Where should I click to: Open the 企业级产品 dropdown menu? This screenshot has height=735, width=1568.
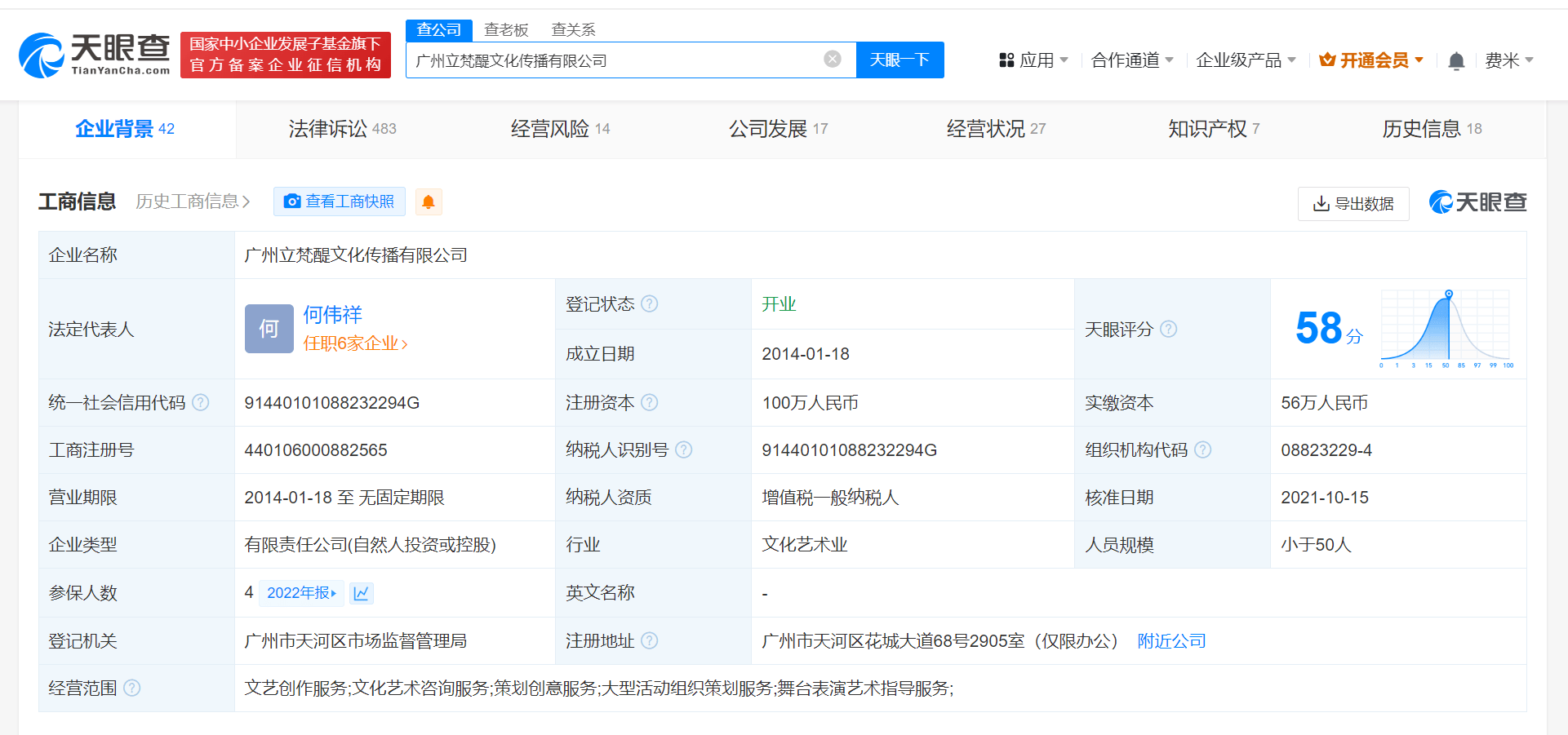click(1246, 60)
